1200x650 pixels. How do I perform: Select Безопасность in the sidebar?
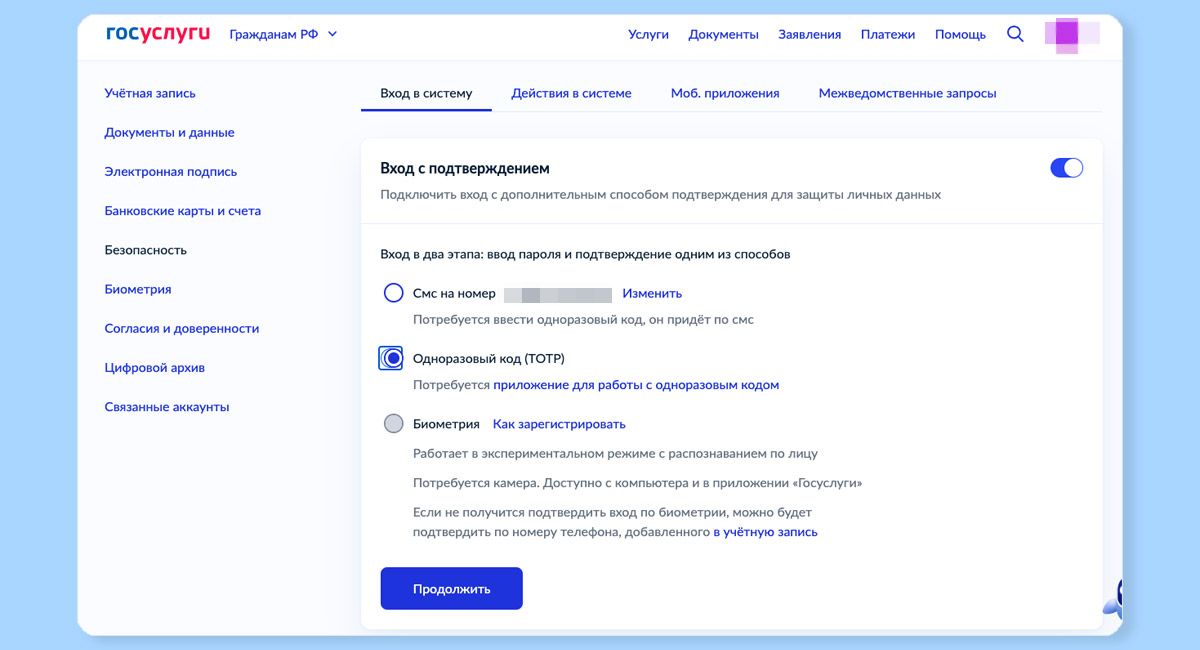[x=145, y=250]
